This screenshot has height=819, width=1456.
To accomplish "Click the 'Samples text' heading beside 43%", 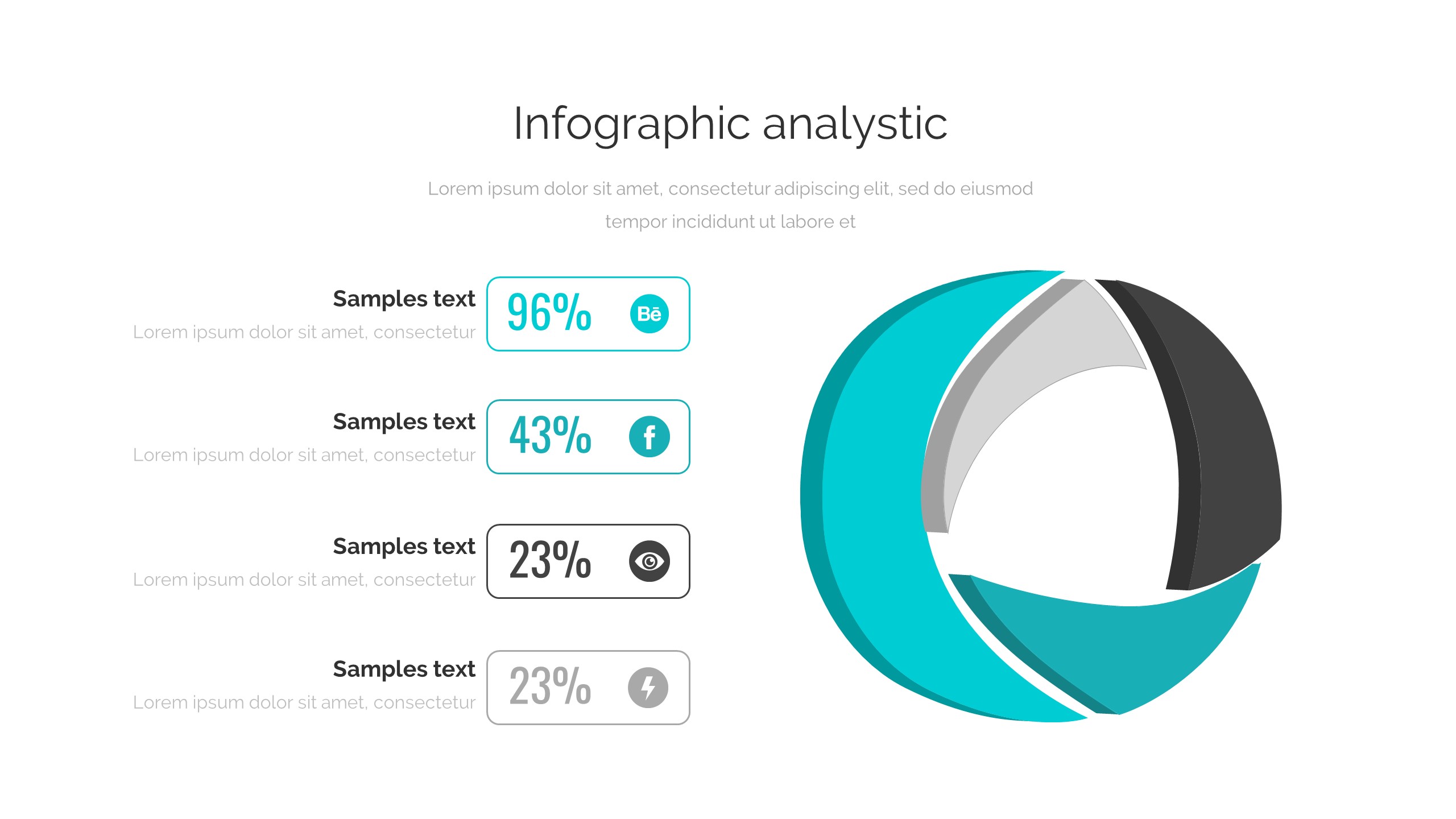I will click(404, 421).
